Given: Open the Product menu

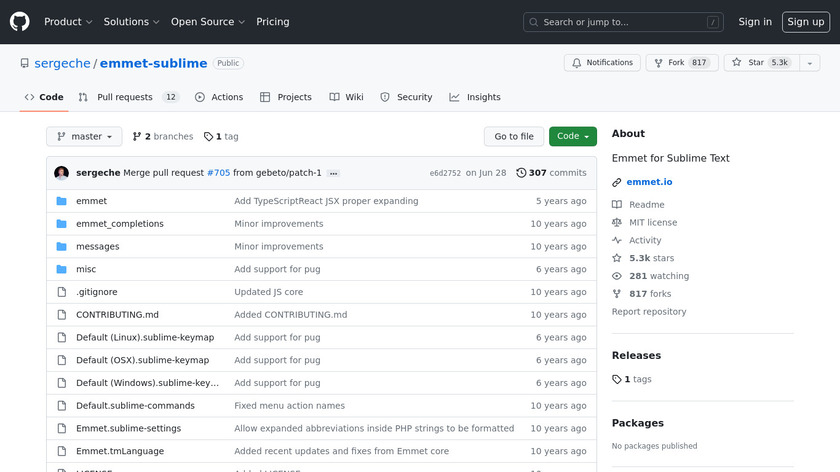Looking at the screenshot, I should [68, 22].
